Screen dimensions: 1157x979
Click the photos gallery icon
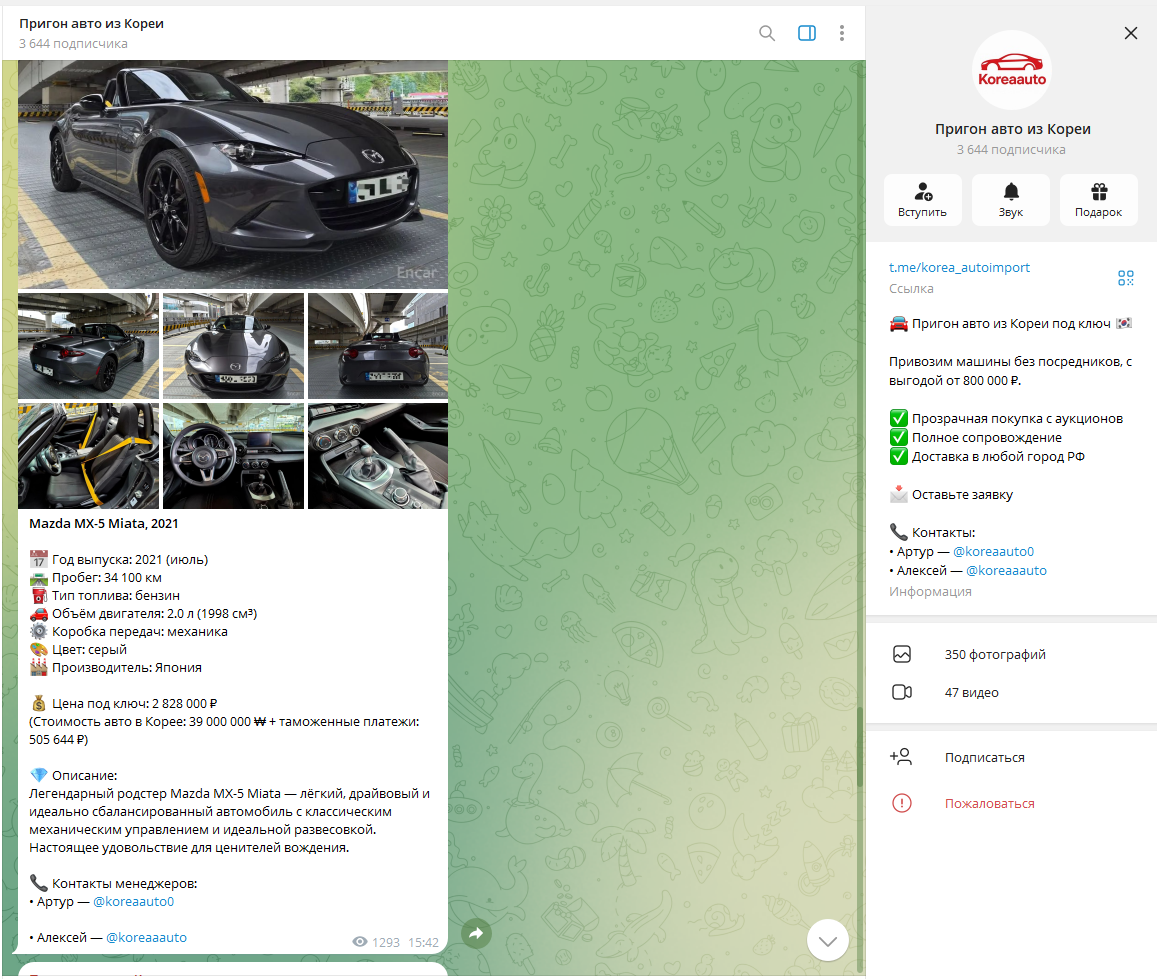point(902,654)
